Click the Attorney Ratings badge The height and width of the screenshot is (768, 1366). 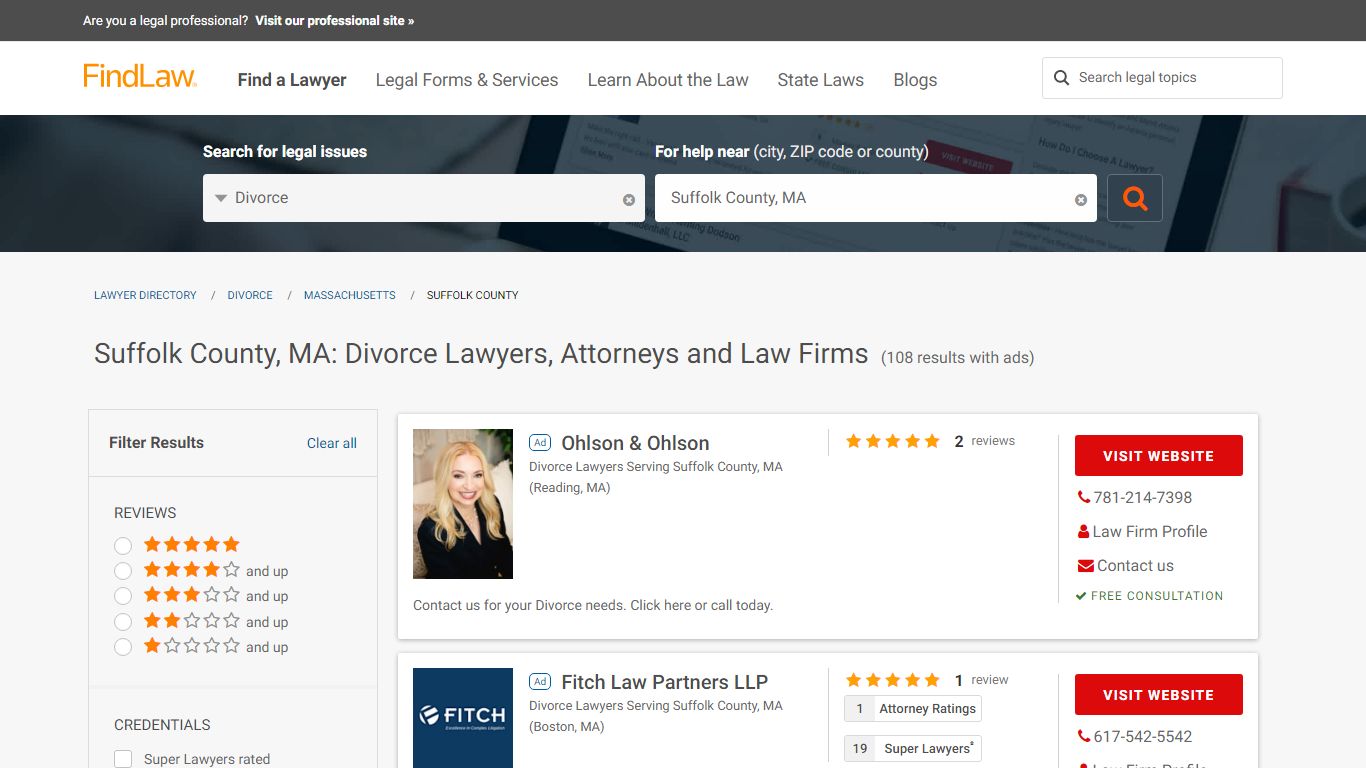coord(913,709)
